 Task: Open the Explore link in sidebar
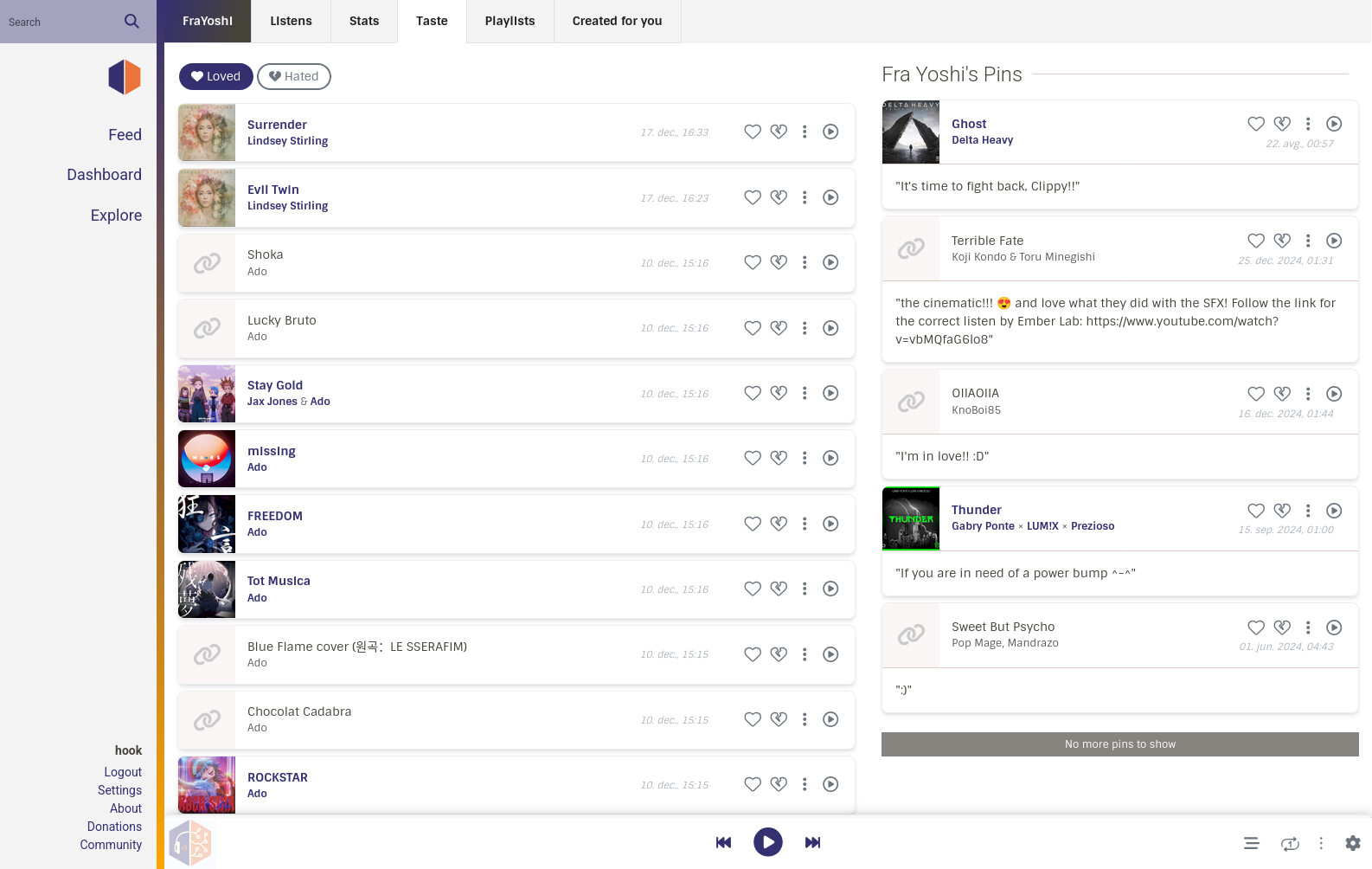click(116, 216)
